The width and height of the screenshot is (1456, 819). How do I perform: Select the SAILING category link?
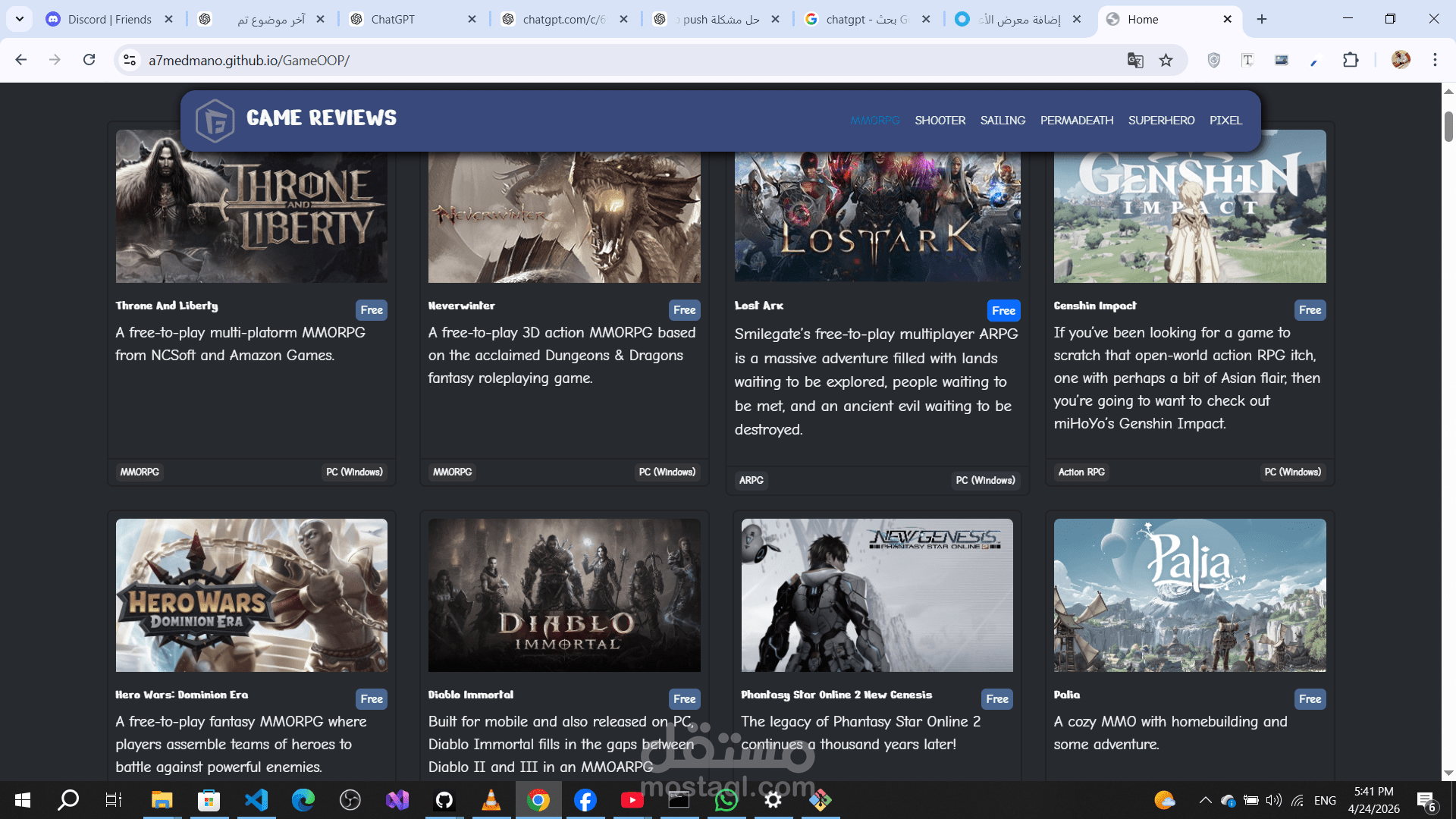(x=1003, y=120)
